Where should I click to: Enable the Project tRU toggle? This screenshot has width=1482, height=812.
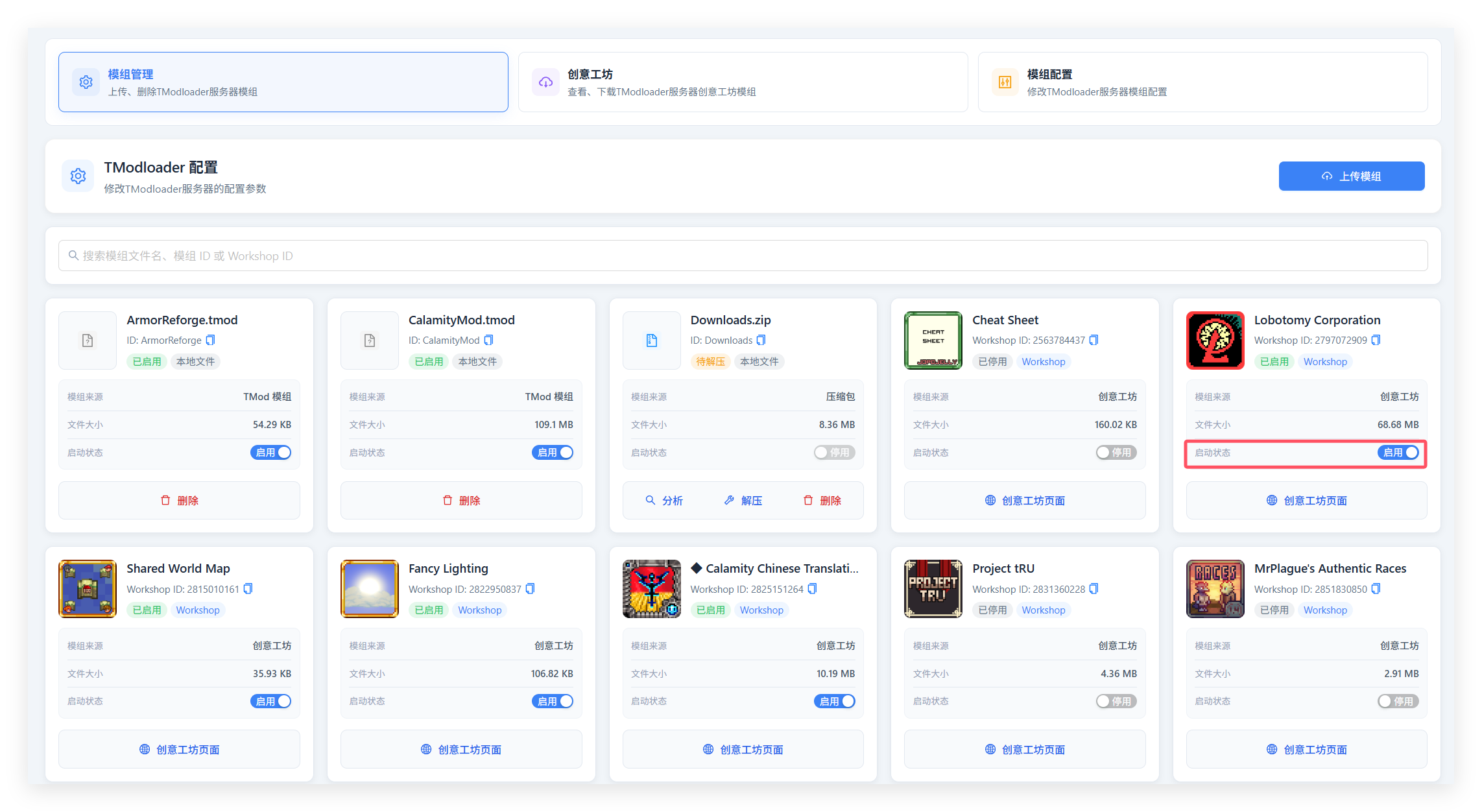(1117, 701)
